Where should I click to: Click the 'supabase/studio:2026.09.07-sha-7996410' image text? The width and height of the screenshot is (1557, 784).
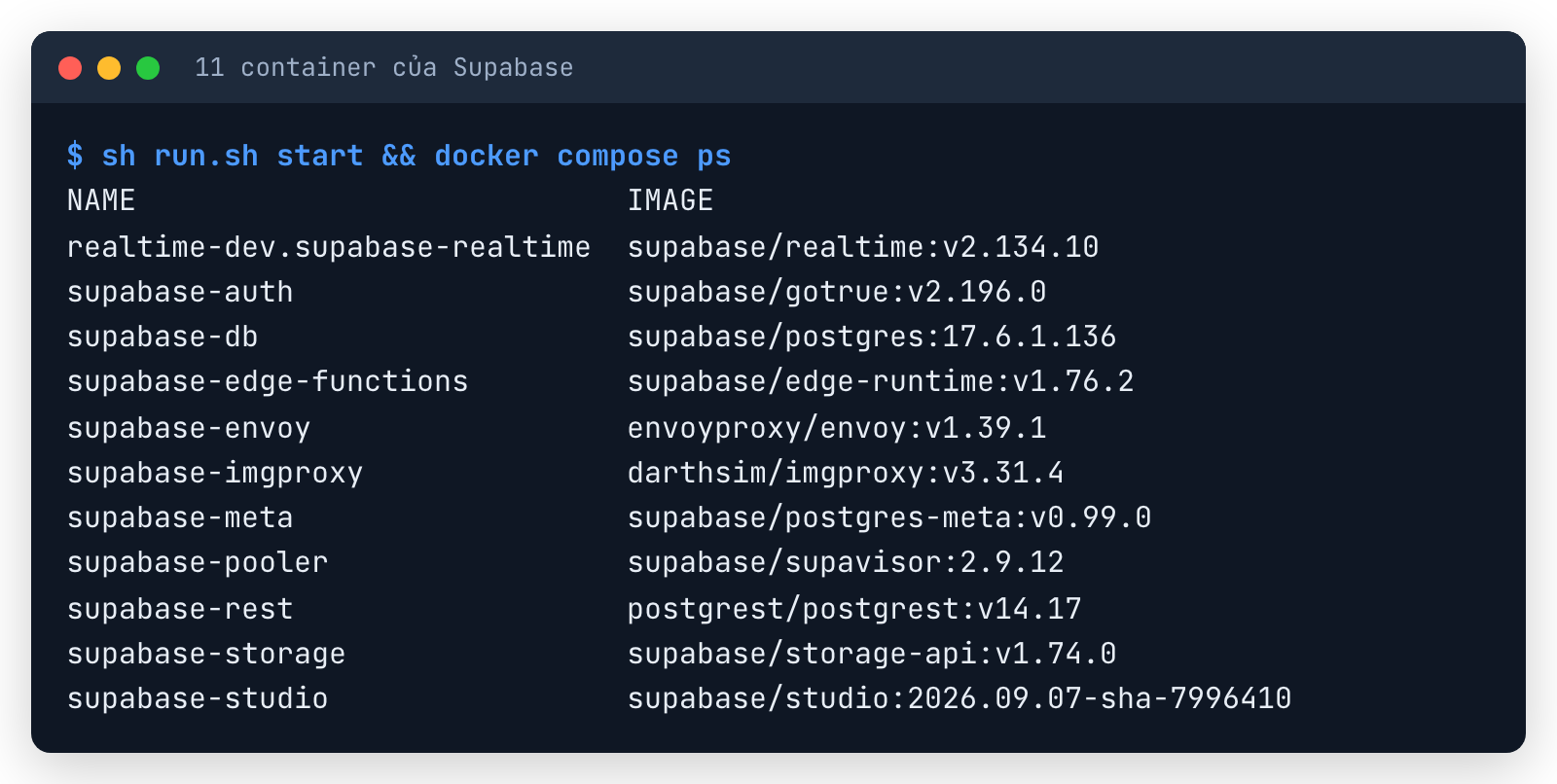(x=960, y=698)
